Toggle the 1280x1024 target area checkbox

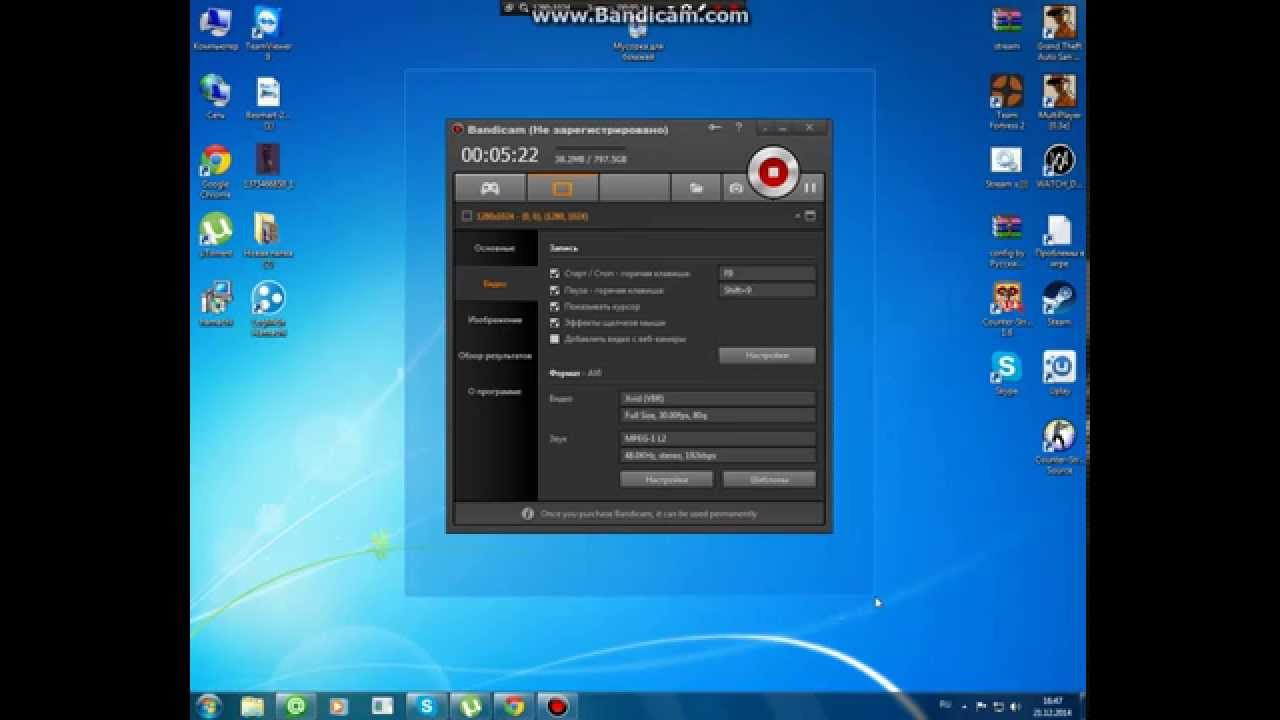click(x=466, y=216)
